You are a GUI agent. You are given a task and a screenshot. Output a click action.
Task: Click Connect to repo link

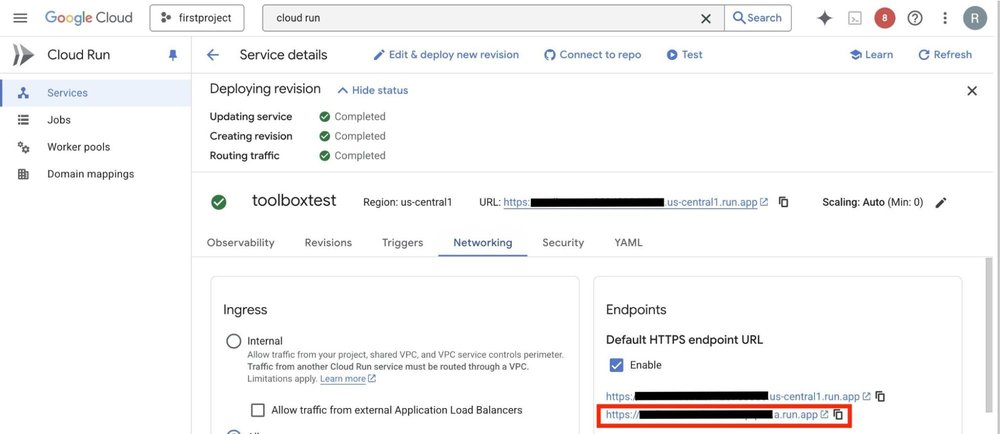coord(593,55)
